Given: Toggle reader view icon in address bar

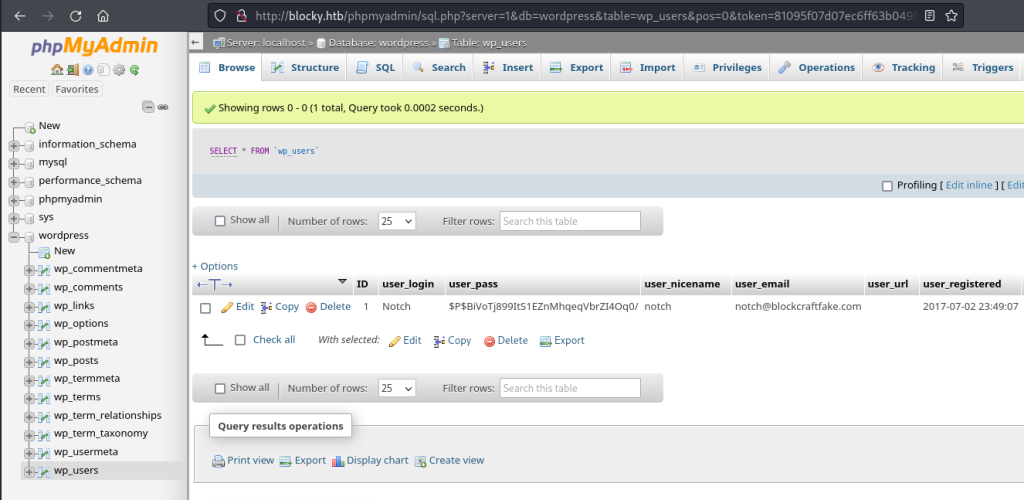Looking at the screenshot, I should pyautogui.click(x=930, y=16).
